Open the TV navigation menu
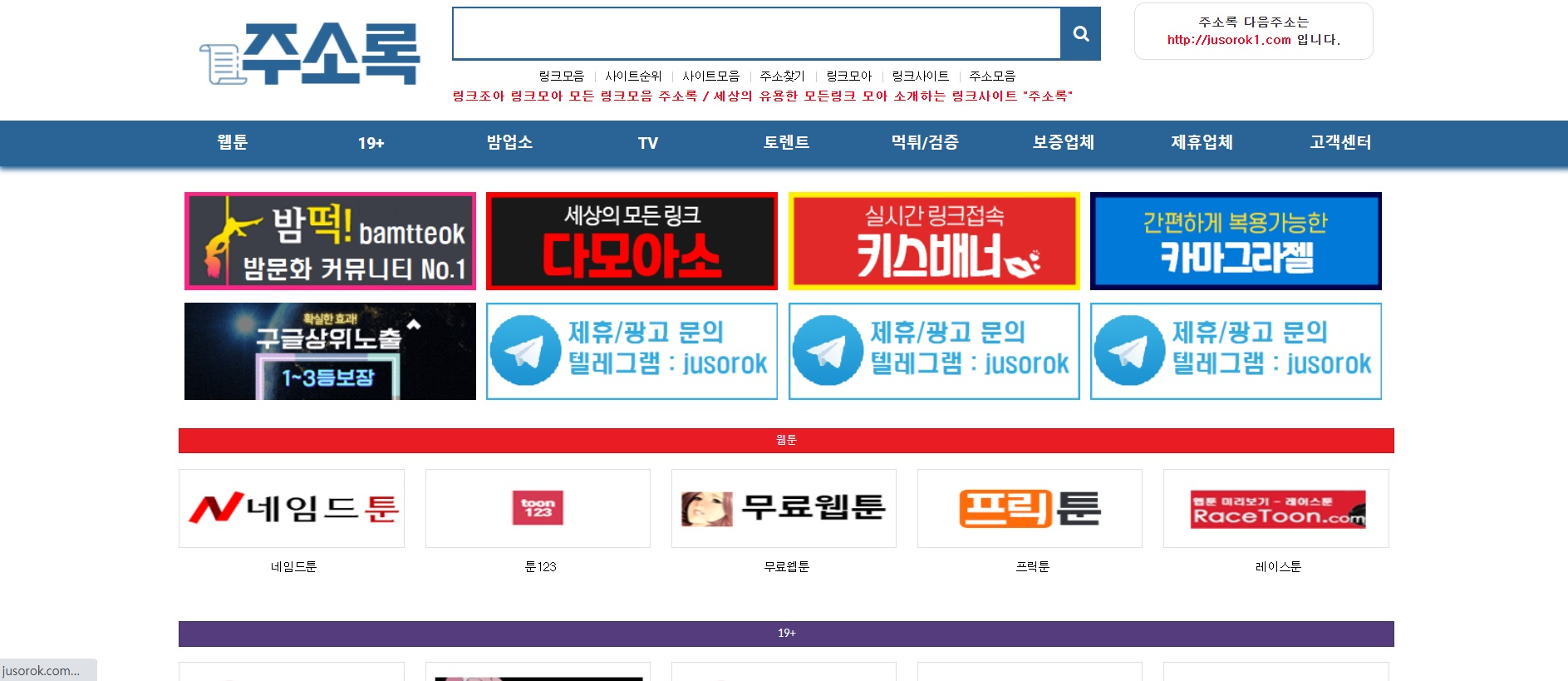 (x=648, y=143)
